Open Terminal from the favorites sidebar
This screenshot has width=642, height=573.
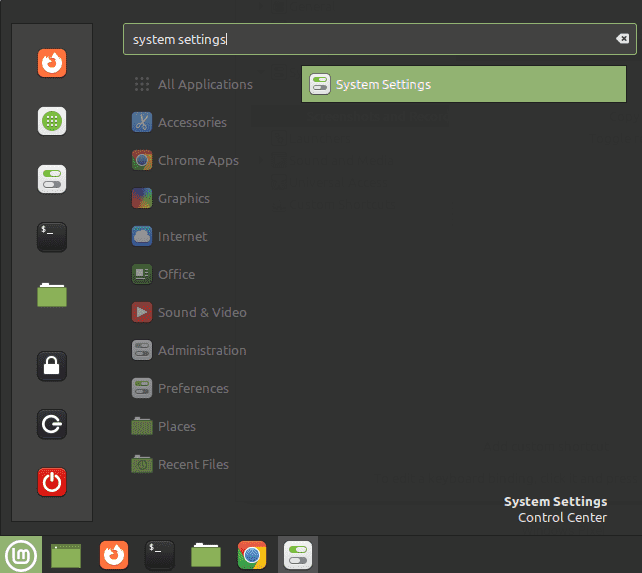tap(52, 237)
